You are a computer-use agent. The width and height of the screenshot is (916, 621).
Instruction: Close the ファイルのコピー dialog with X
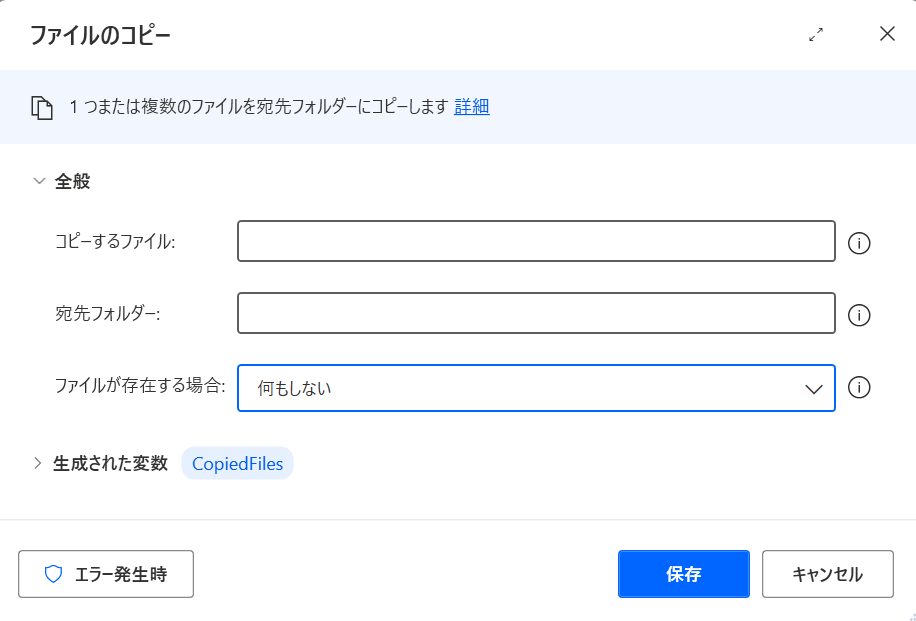click(x=887, y=34)
